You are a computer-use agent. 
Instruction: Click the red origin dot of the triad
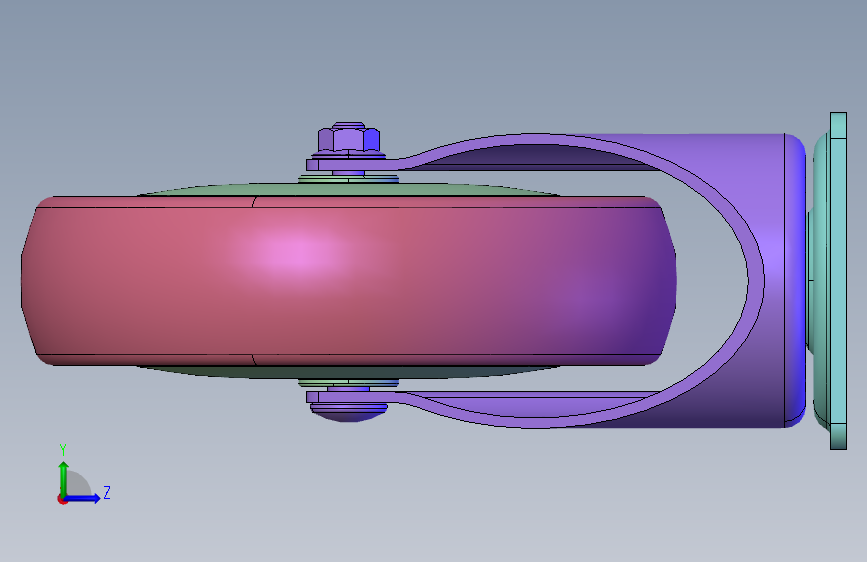pos(62,499)
